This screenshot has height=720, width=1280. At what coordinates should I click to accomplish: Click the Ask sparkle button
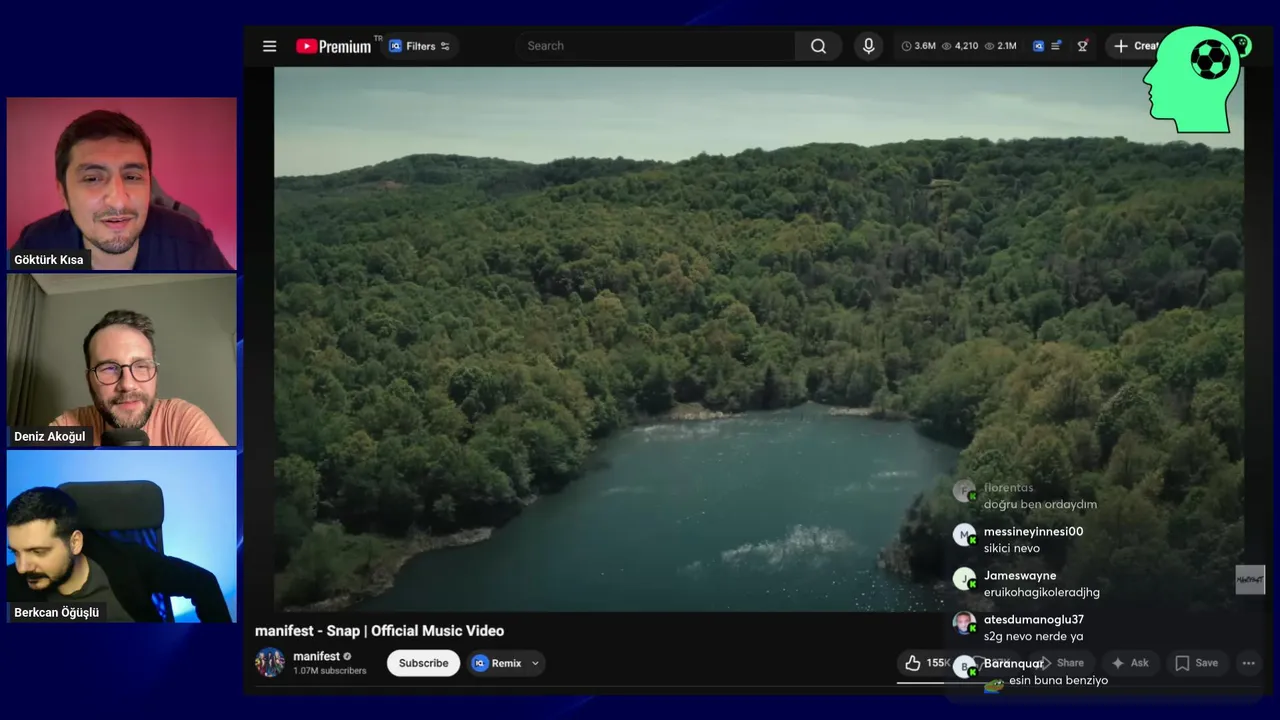[x=1130, y=663]
